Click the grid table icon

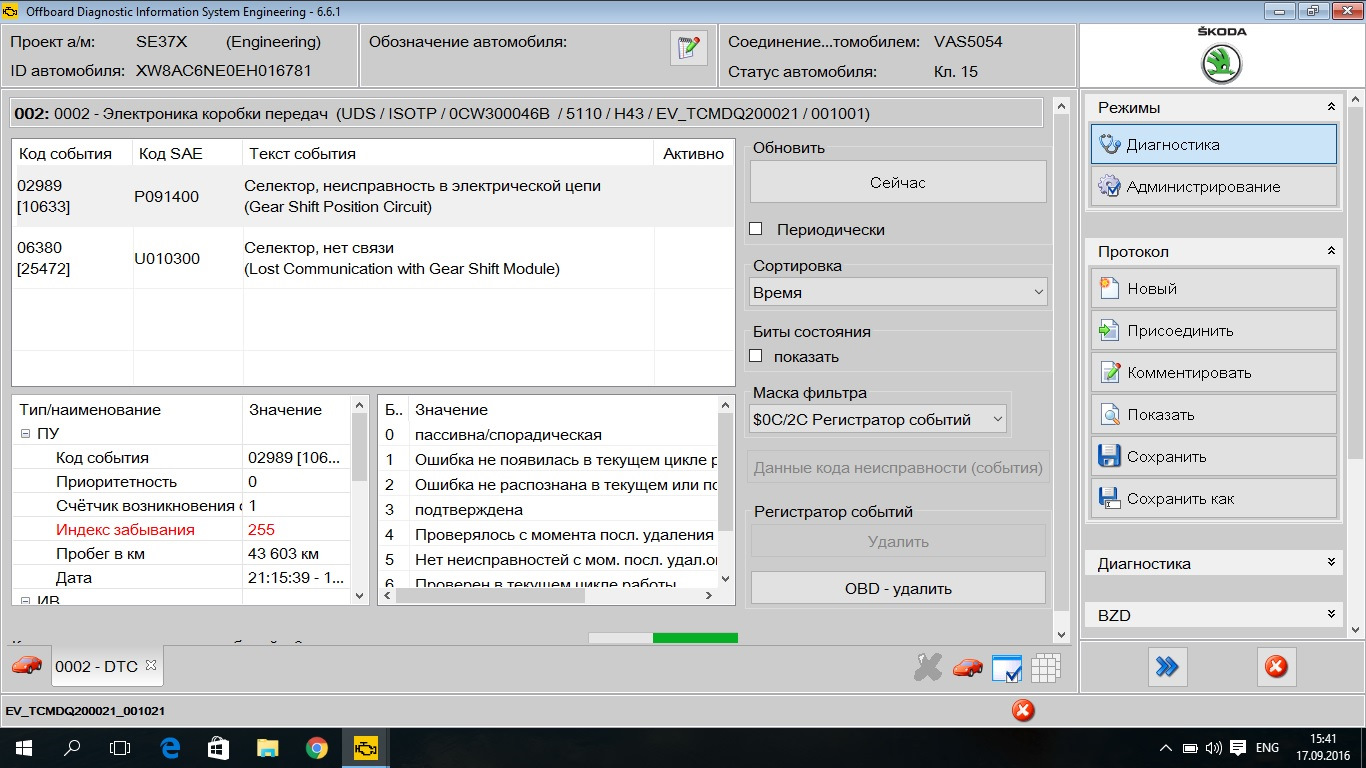[1045, 668]
